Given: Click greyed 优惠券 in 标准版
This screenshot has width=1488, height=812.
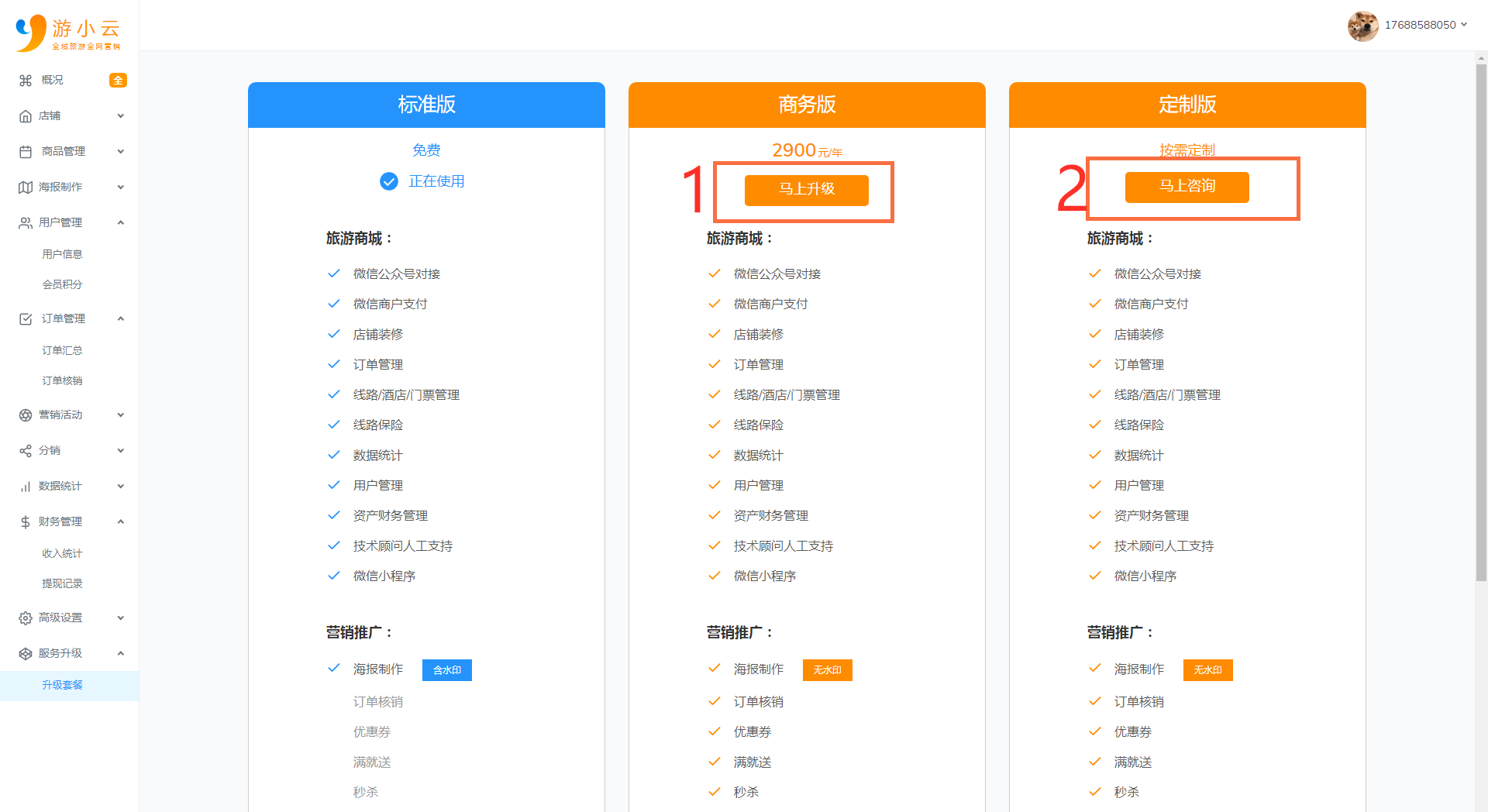Looking at the screenshot, I should point(372,732).
